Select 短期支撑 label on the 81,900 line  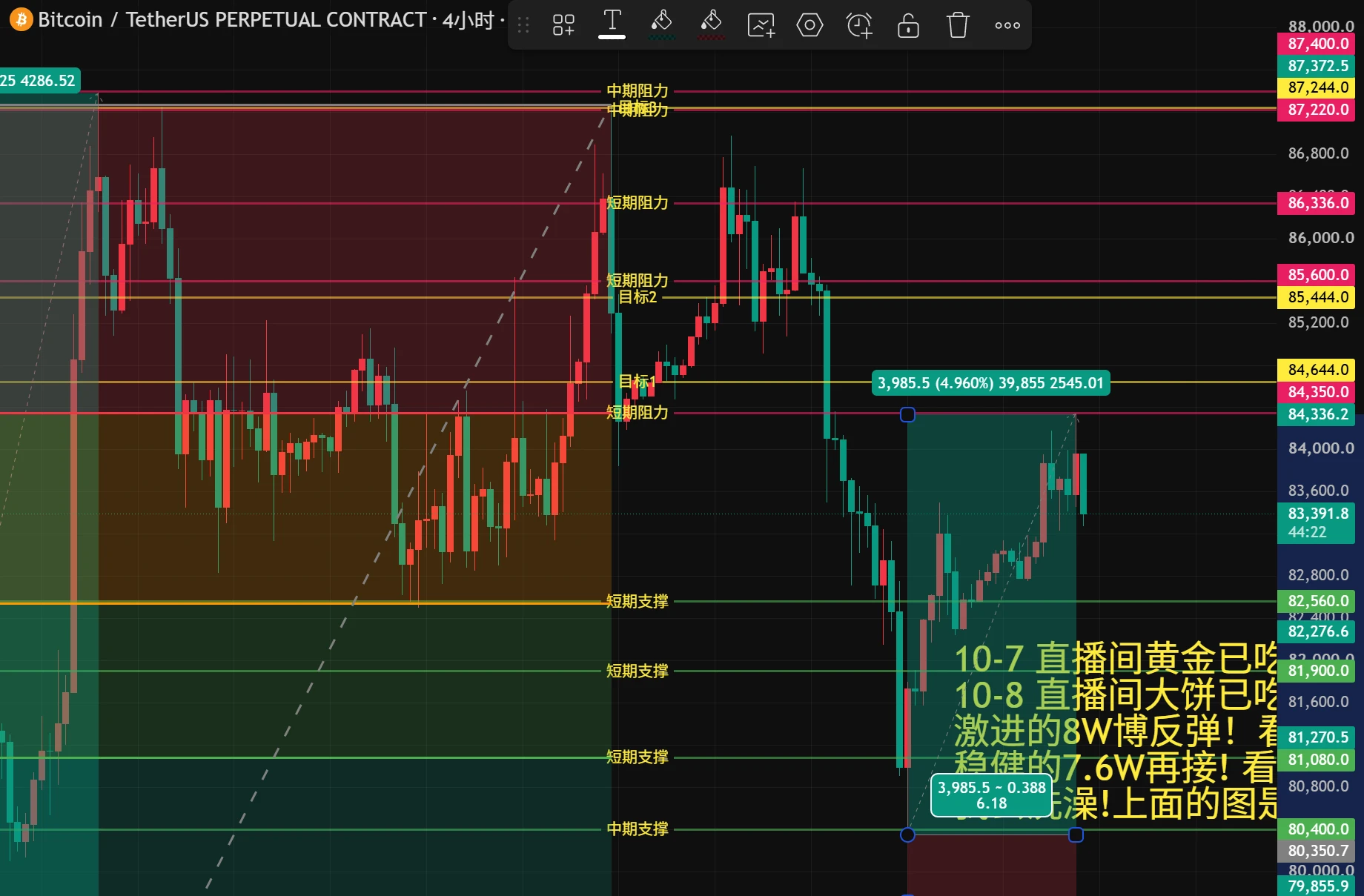638,671
